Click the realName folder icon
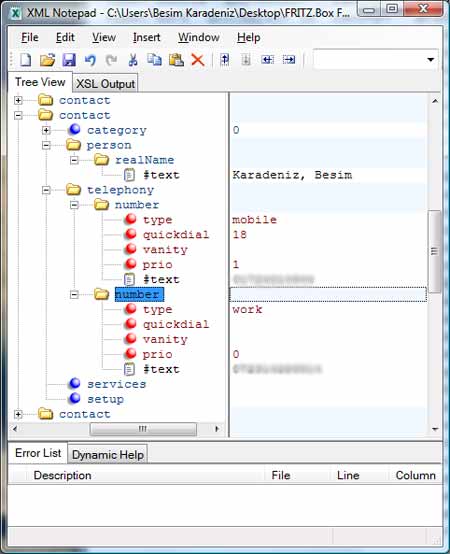This screenshot has height=554, width=450. pyautogui.click(x=101, y=160)
